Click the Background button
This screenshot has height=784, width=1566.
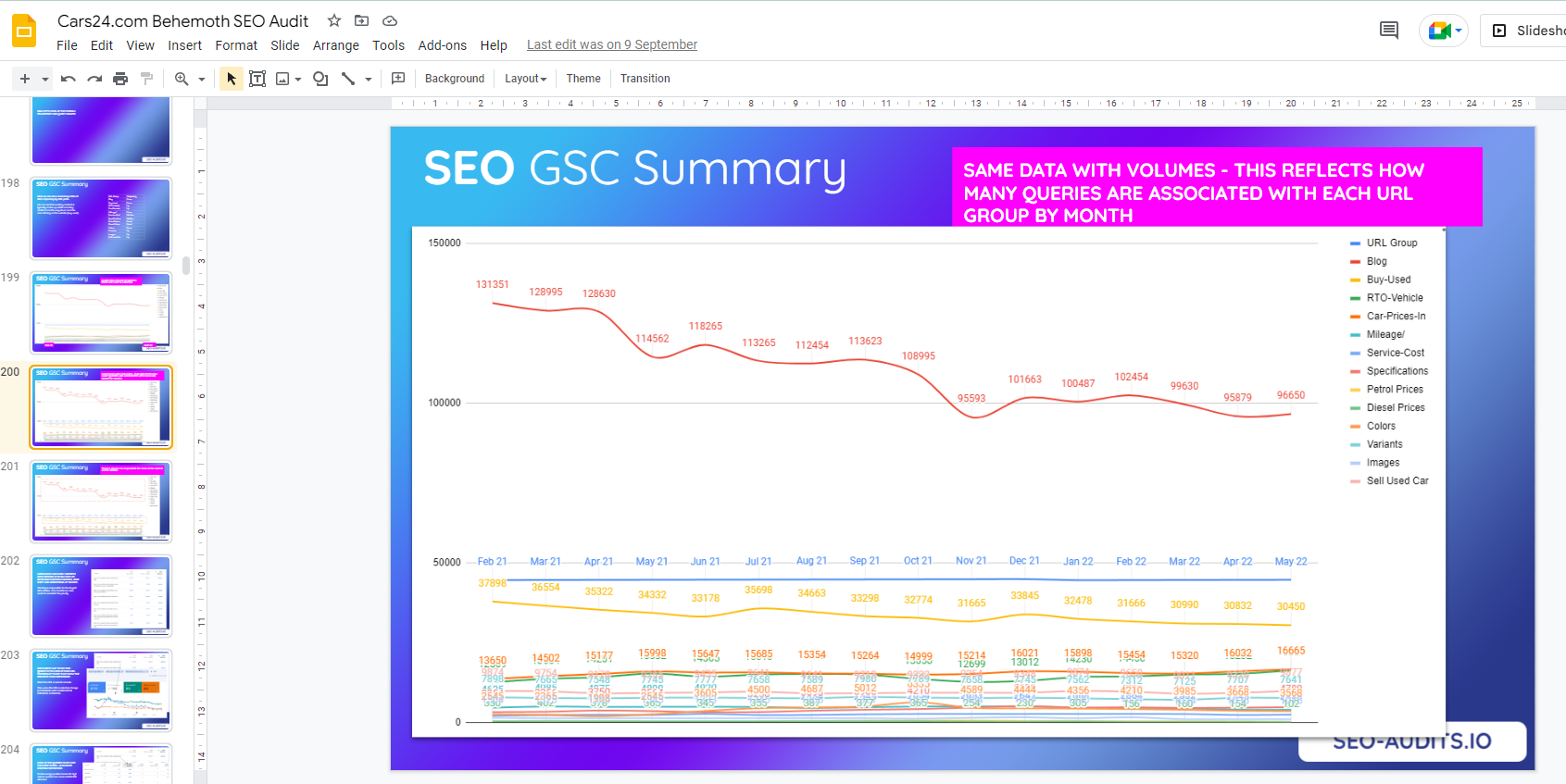click(454, 79)
